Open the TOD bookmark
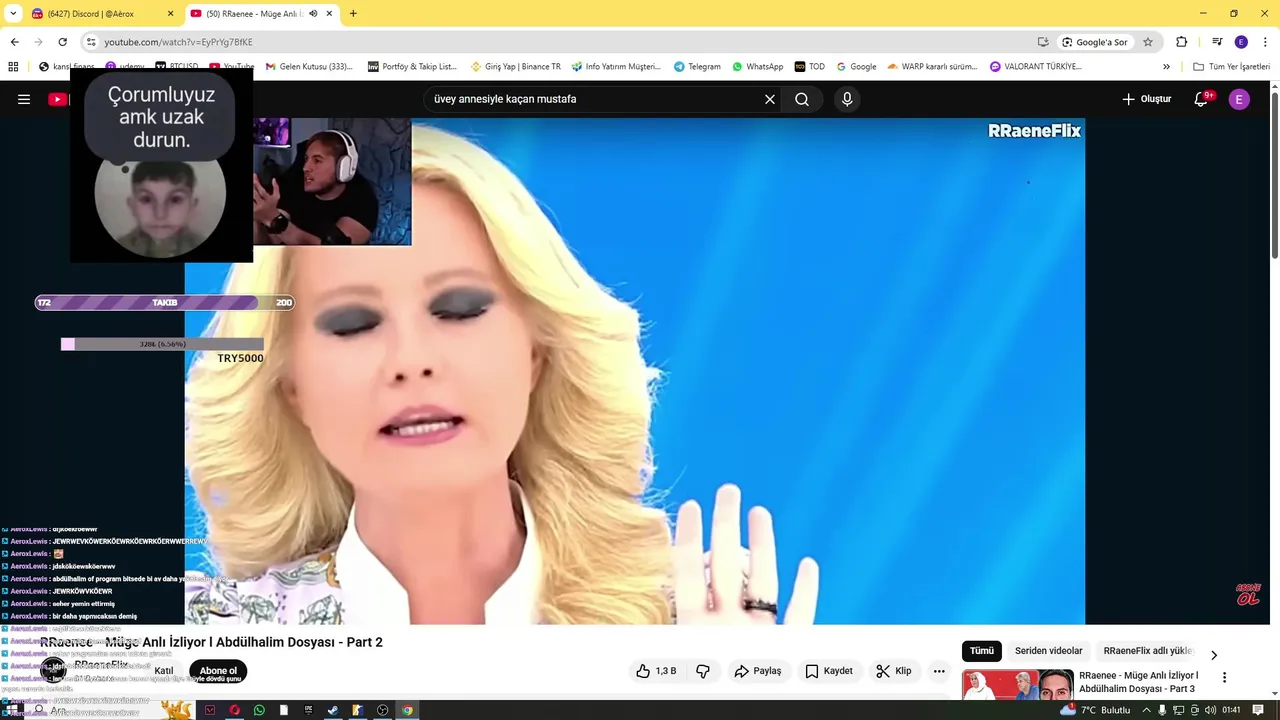1280x720 pixels. click(810, 67)
